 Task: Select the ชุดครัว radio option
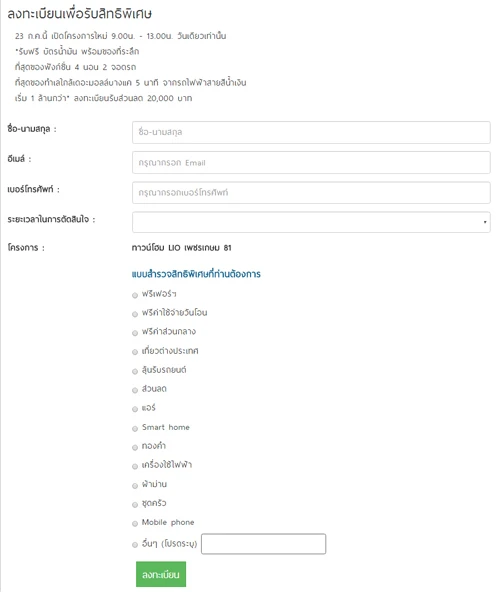pyautogui.click(x=135, y=504)
